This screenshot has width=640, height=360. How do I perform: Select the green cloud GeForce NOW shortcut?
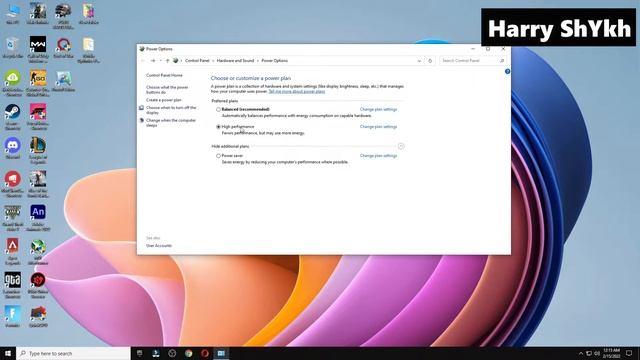coord(13,83)
